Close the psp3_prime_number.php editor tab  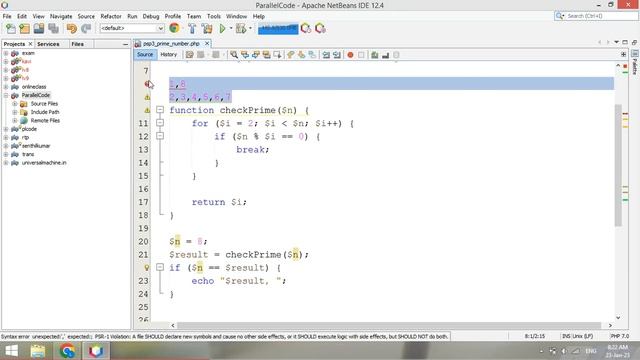pyautogui.click(x=207, y=43)
